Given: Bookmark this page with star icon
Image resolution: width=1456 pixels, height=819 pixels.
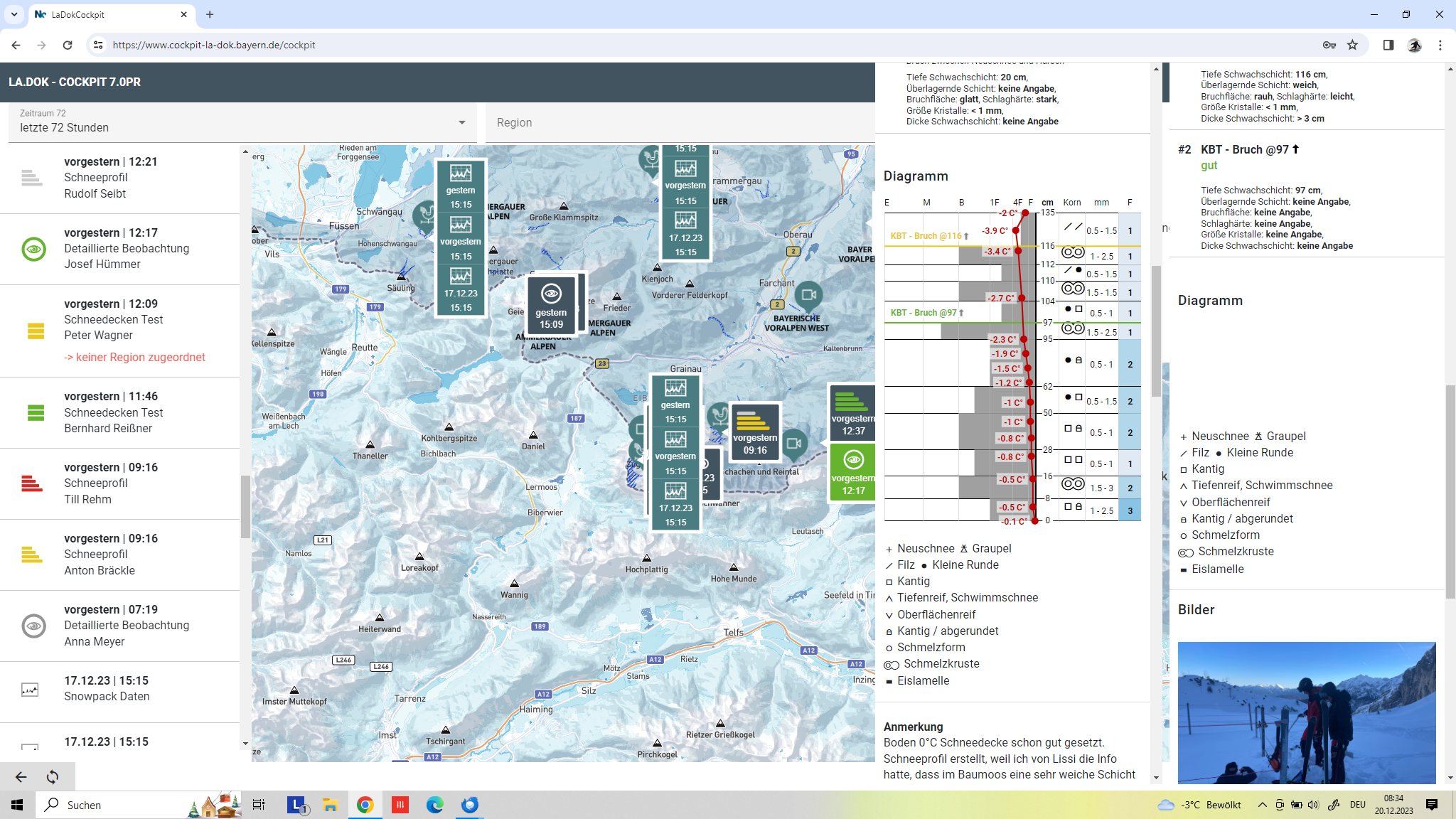Looking at the screenshot, I should [x=1352, y=45].
